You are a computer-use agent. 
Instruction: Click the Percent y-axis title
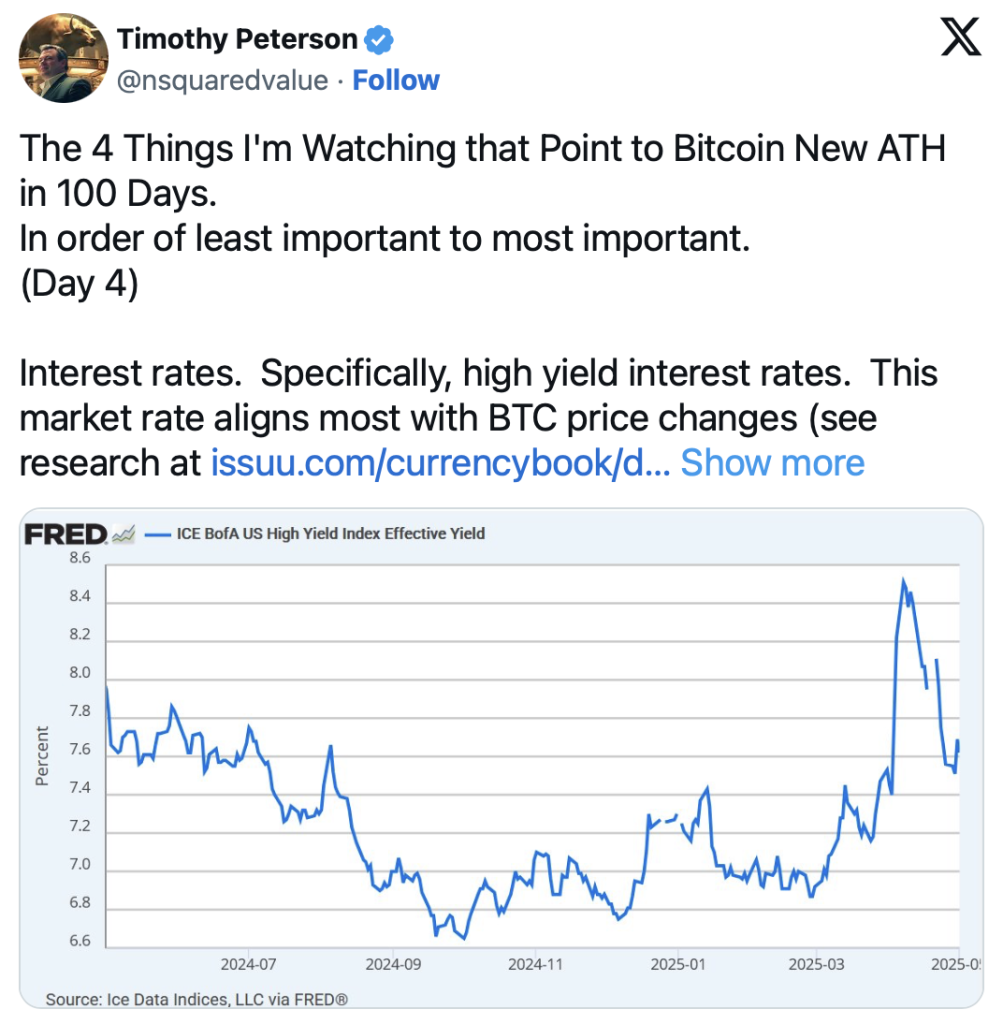42,756
